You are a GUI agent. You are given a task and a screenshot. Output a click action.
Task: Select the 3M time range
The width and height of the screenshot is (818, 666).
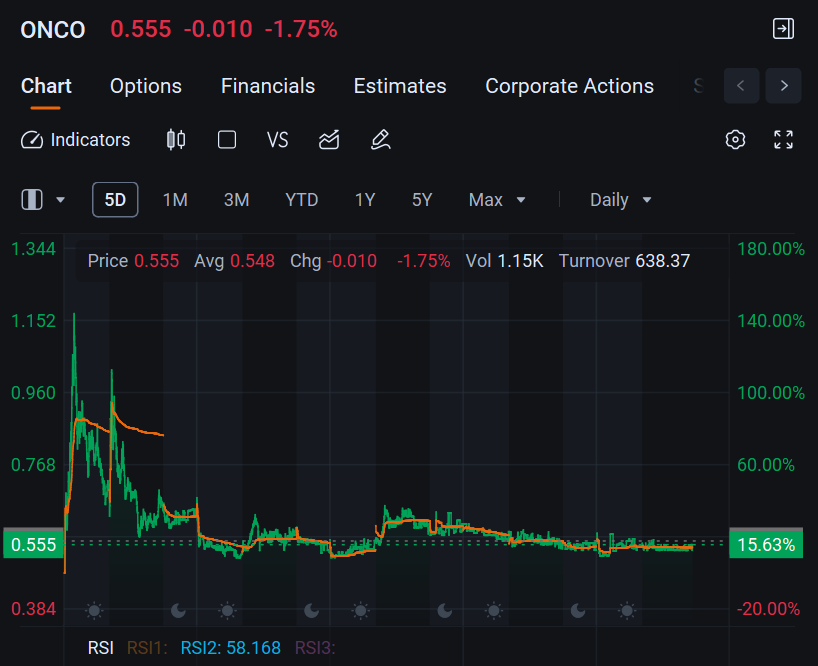click(x=236, y=200)
